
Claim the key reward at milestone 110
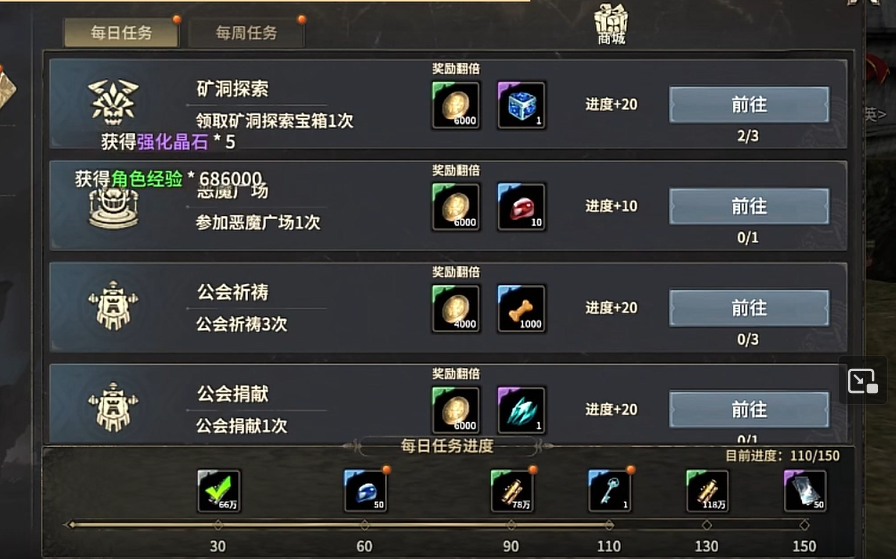click(610, 490)
